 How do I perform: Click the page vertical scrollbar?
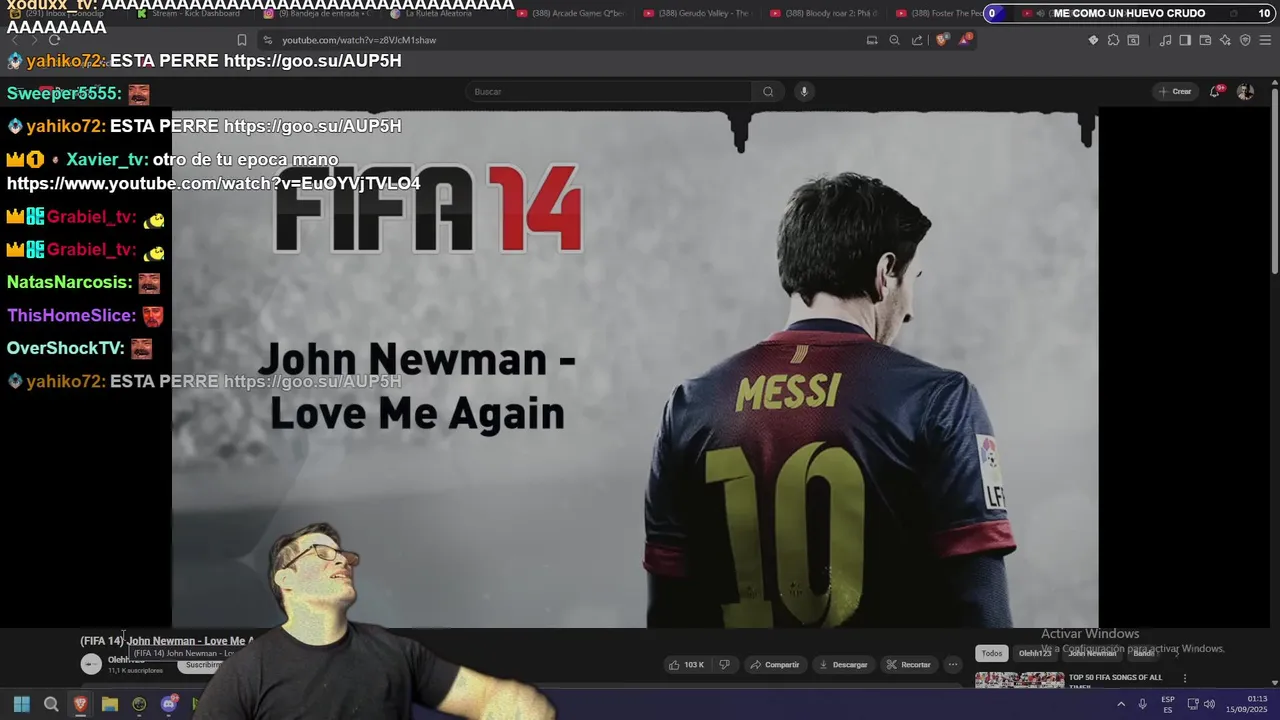click(1274, 180)
